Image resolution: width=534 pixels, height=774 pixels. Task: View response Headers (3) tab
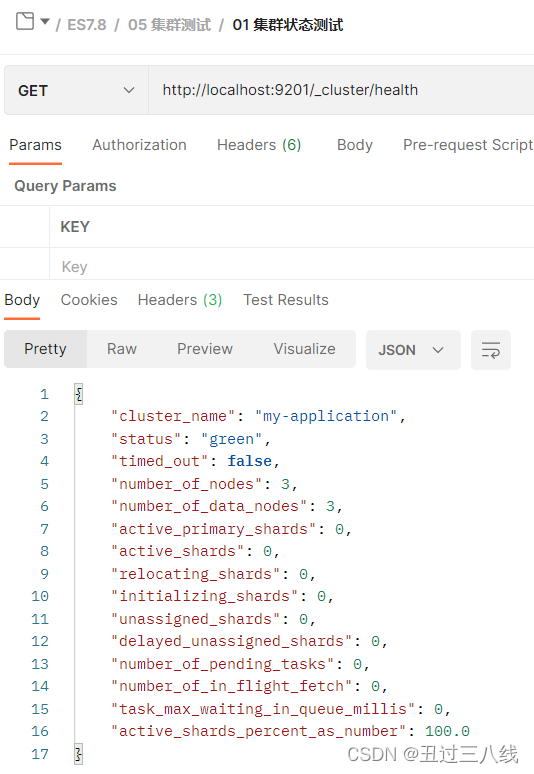pos(180,300)
